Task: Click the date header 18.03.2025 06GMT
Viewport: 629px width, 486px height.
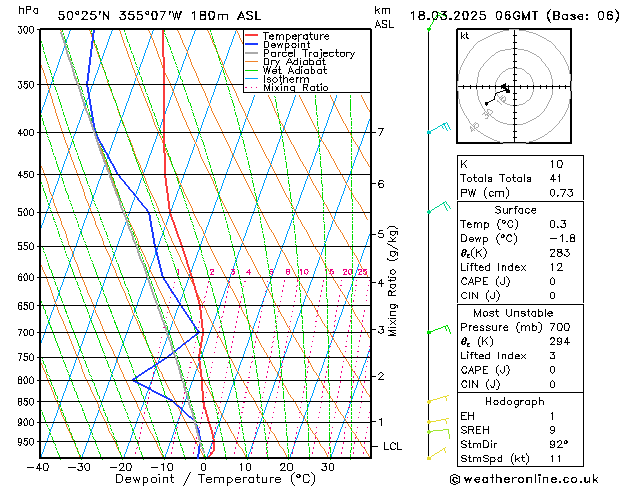Action: pos(474,16)
